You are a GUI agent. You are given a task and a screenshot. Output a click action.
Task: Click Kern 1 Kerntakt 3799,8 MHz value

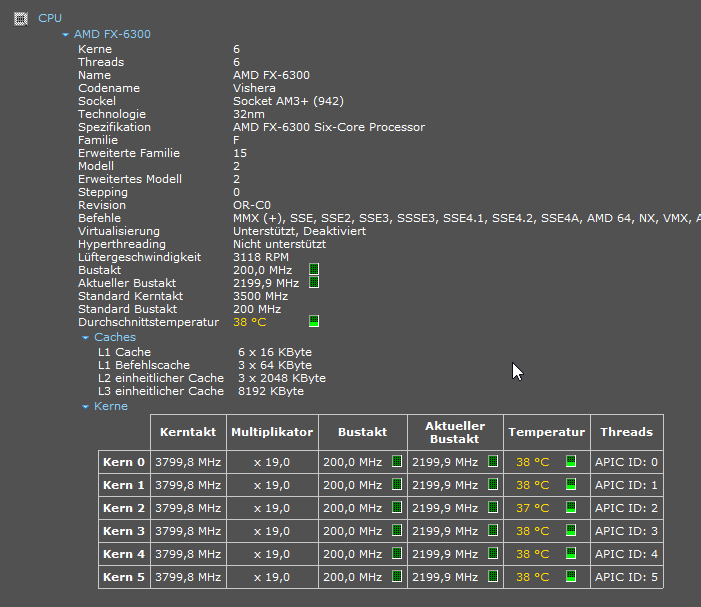(188, 485)
